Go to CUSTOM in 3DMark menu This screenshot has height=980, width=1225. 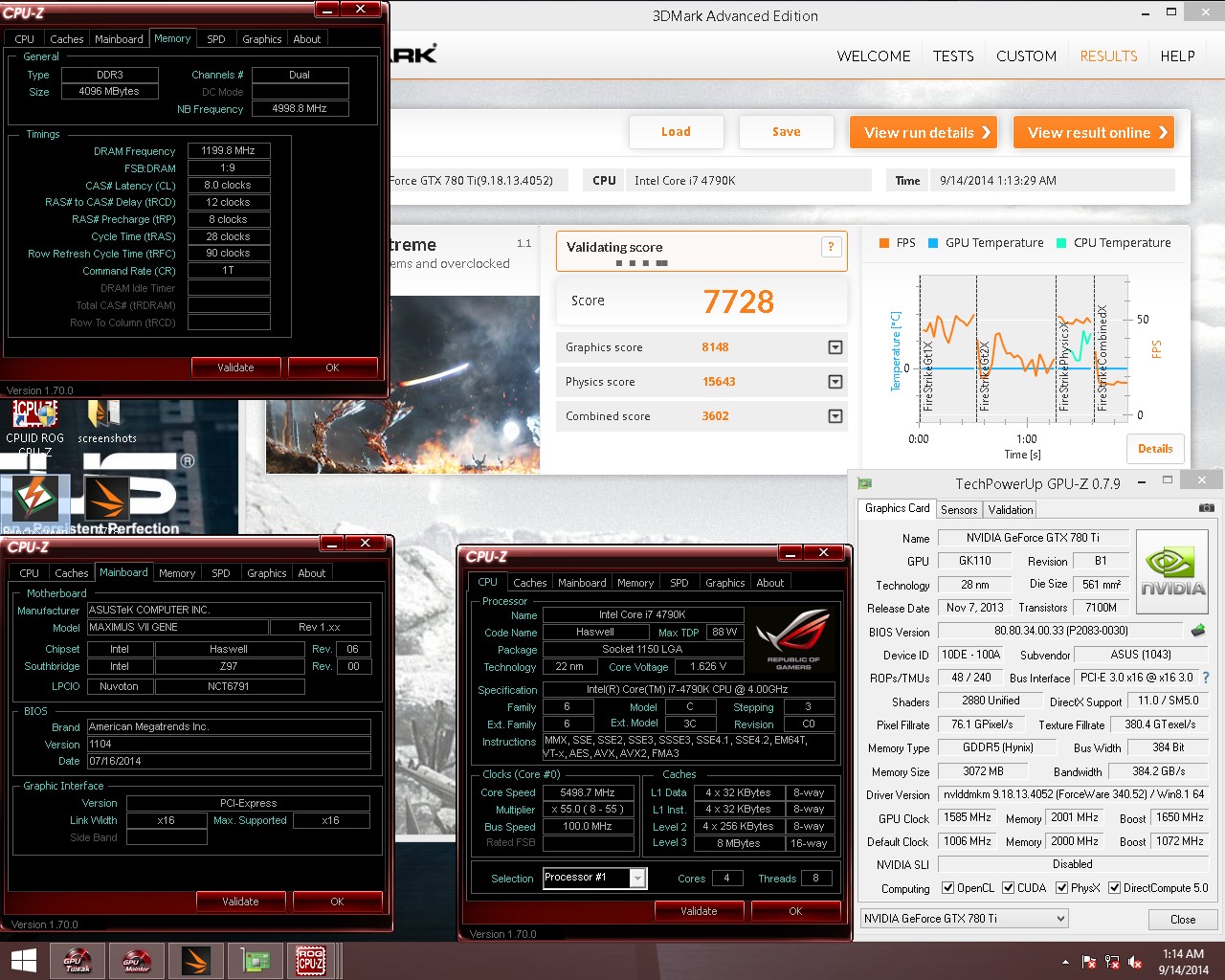click(1026, 56)
